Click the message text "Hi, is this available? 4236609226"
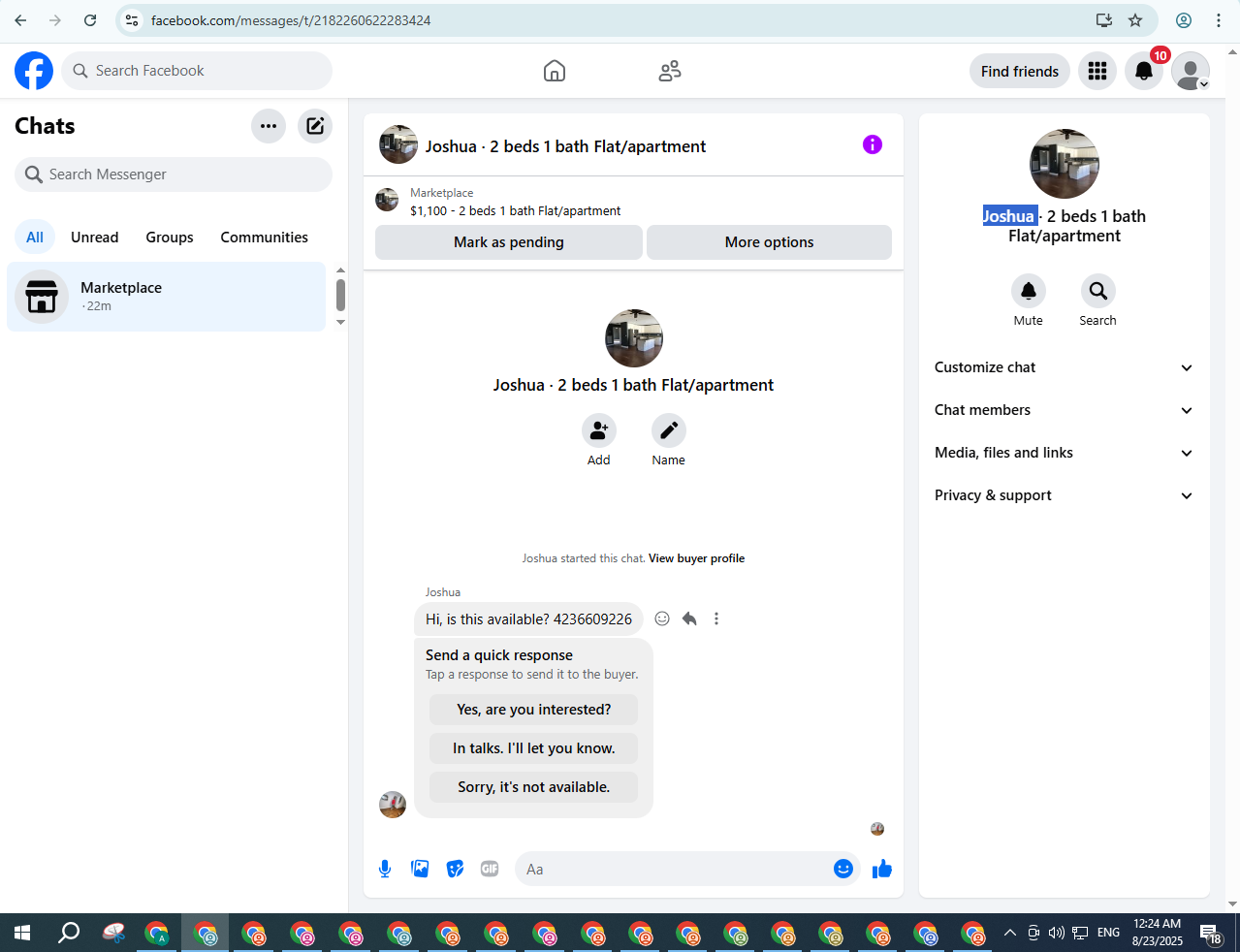Image resolution: width=1240 pixels, height=952 pixels. (528, 619)
